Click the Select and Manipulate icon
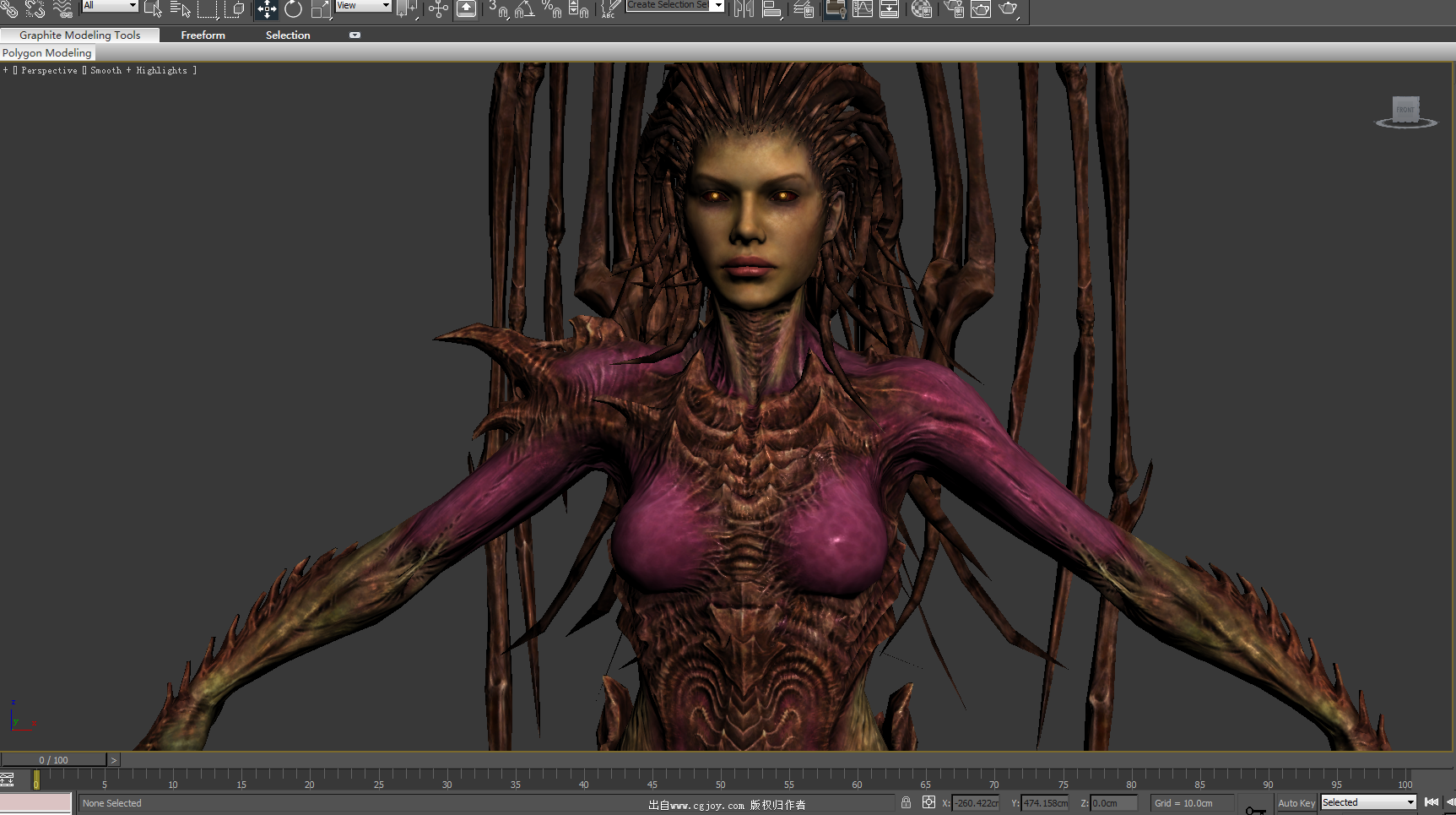Screen dimensions: 1456x815 [438, 8]
